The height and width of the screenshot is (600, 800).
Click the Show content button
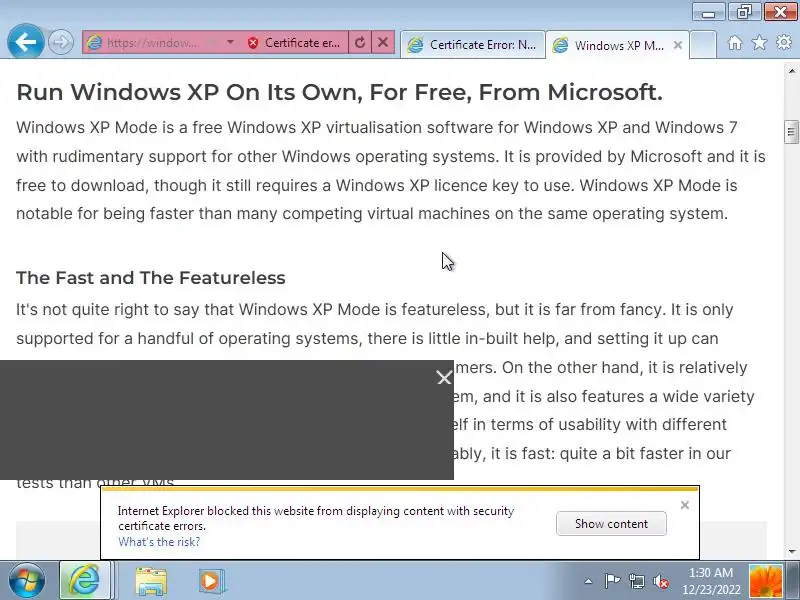[x=611, y=523]
